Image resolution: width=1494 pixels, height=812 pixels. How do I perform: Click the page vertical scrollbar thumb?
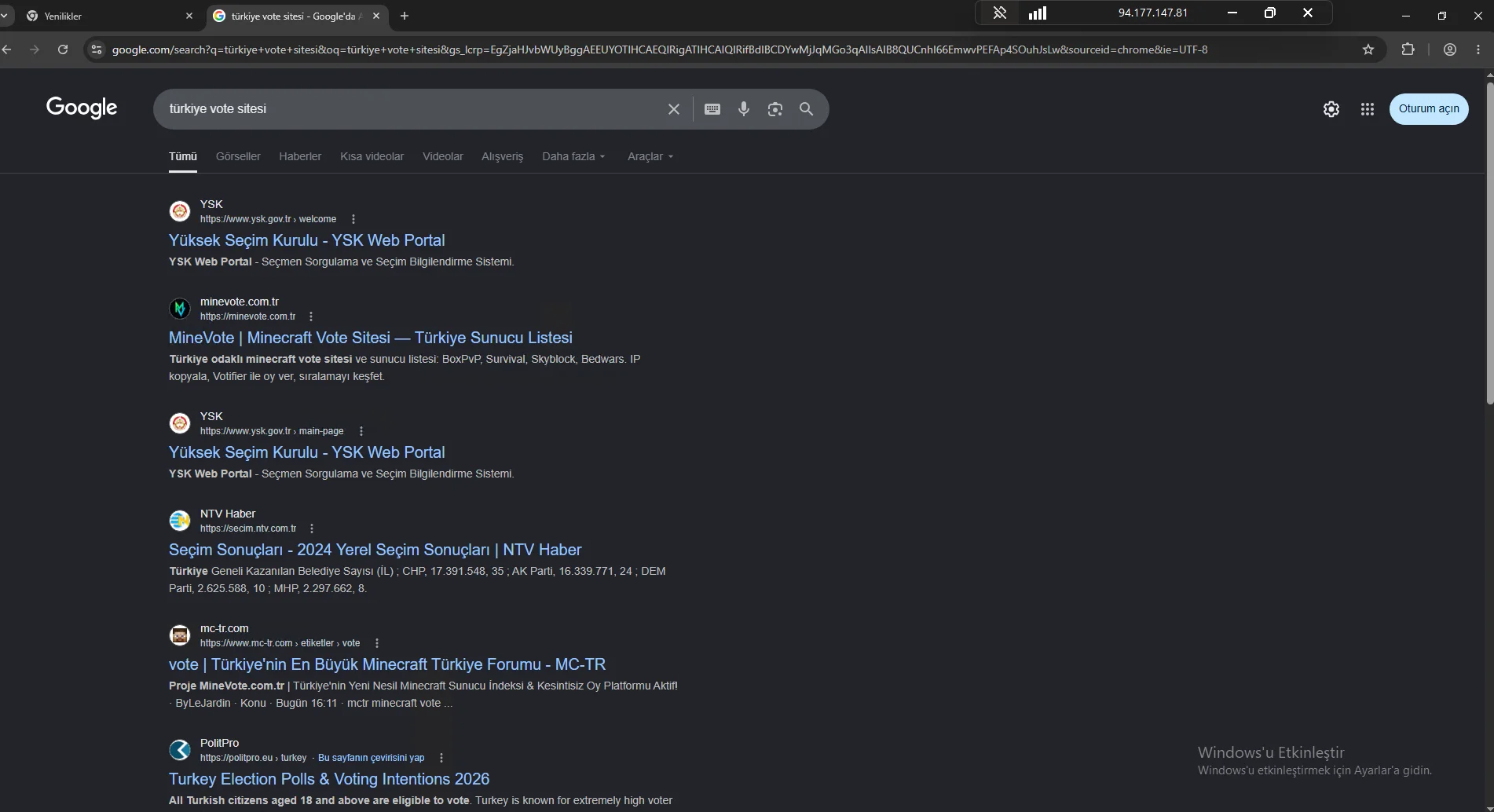point(1489,243)
